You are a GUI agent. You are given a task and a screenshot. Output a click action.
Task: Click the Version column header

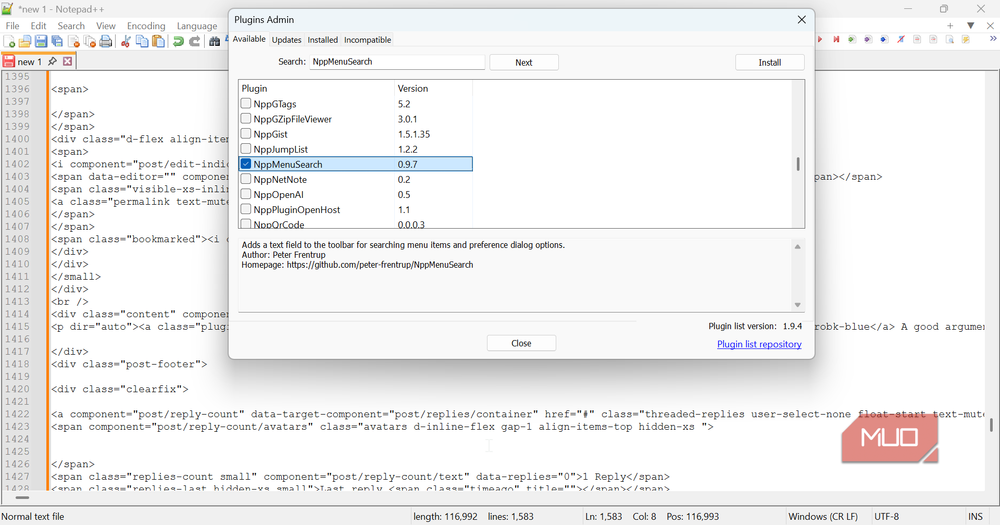tap(433, 89)
